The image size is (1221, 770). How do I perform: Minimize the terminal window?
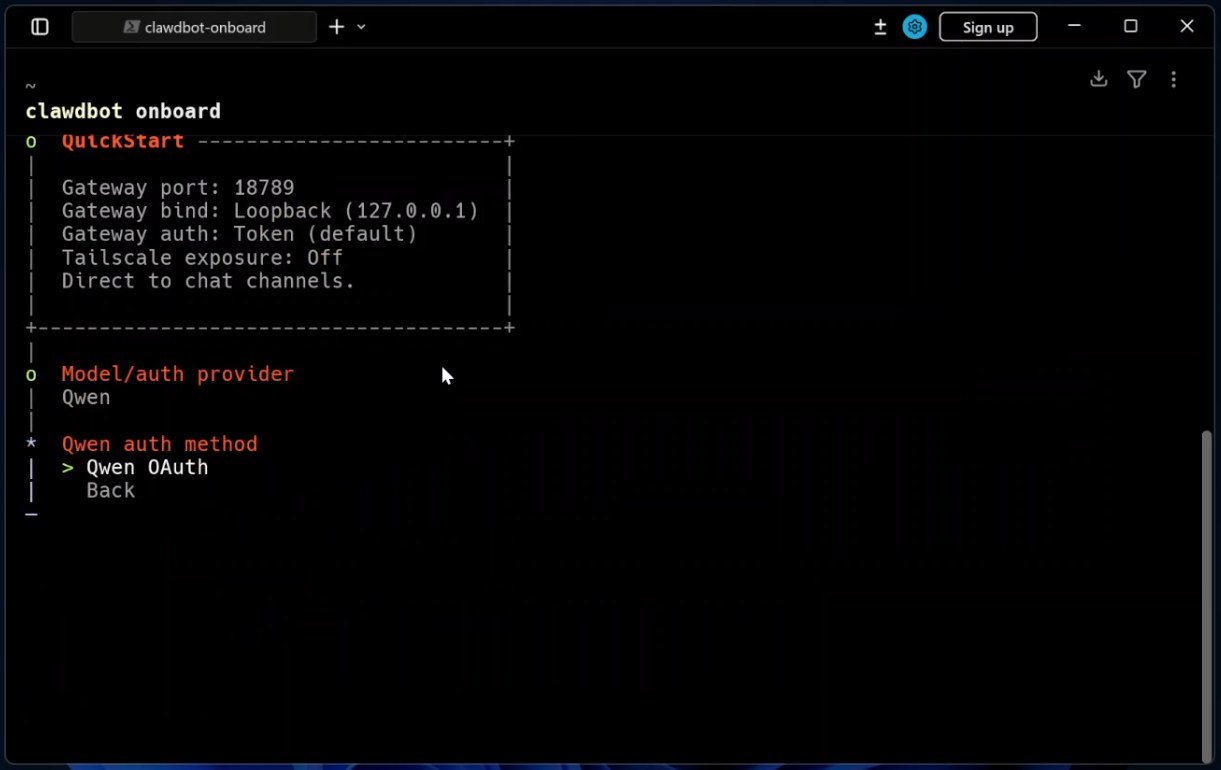point(1074,27)
